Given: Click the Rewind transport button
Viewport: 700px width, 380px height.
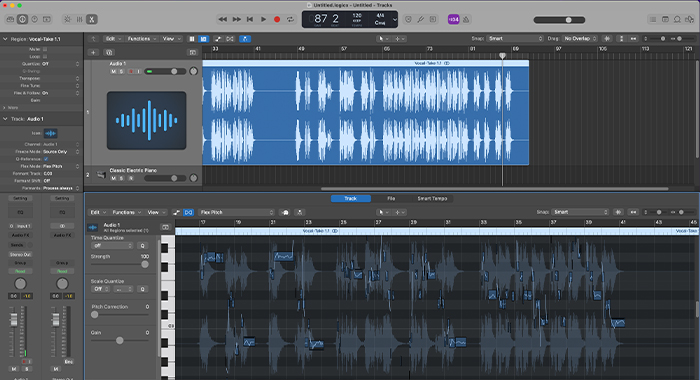Looking at the screenshot, I should (x=222, y=19).
